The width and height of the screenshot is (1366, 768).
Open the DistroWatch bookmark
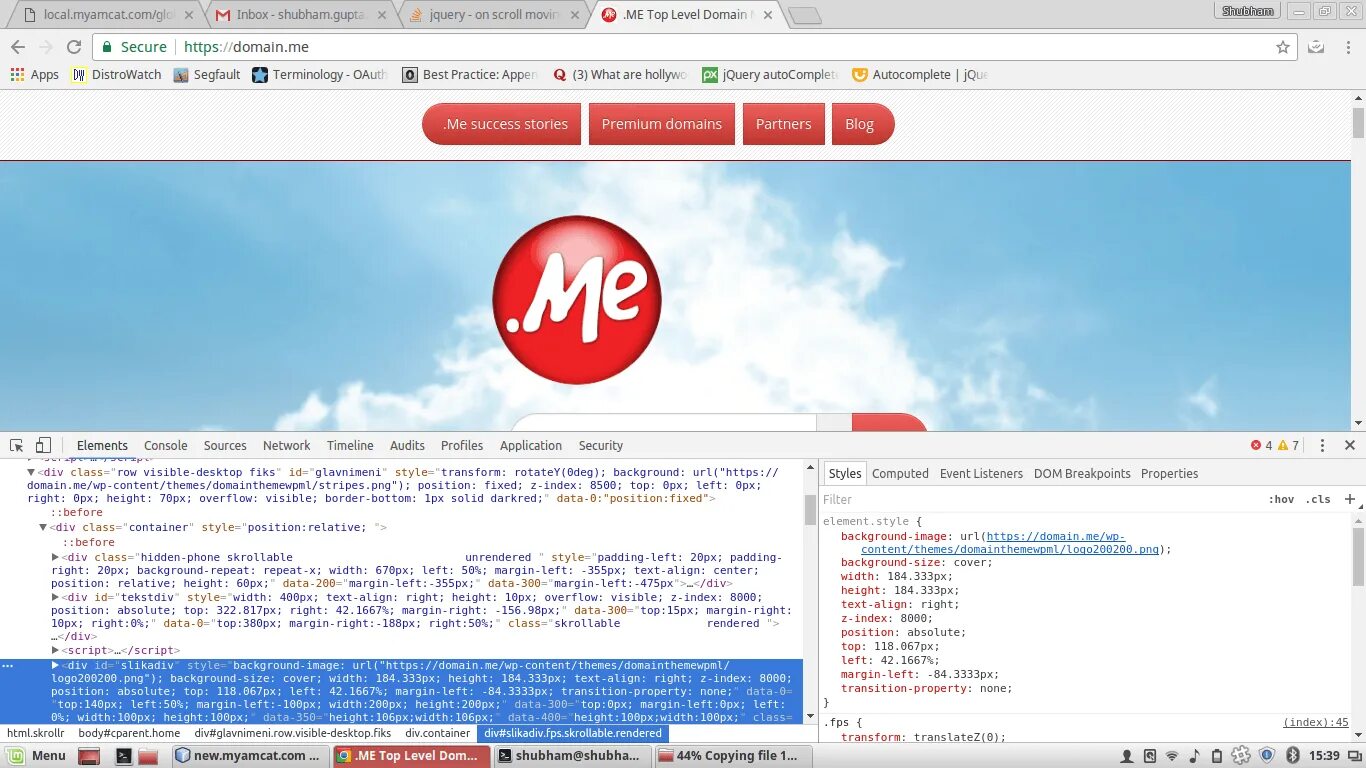(116, 74)
